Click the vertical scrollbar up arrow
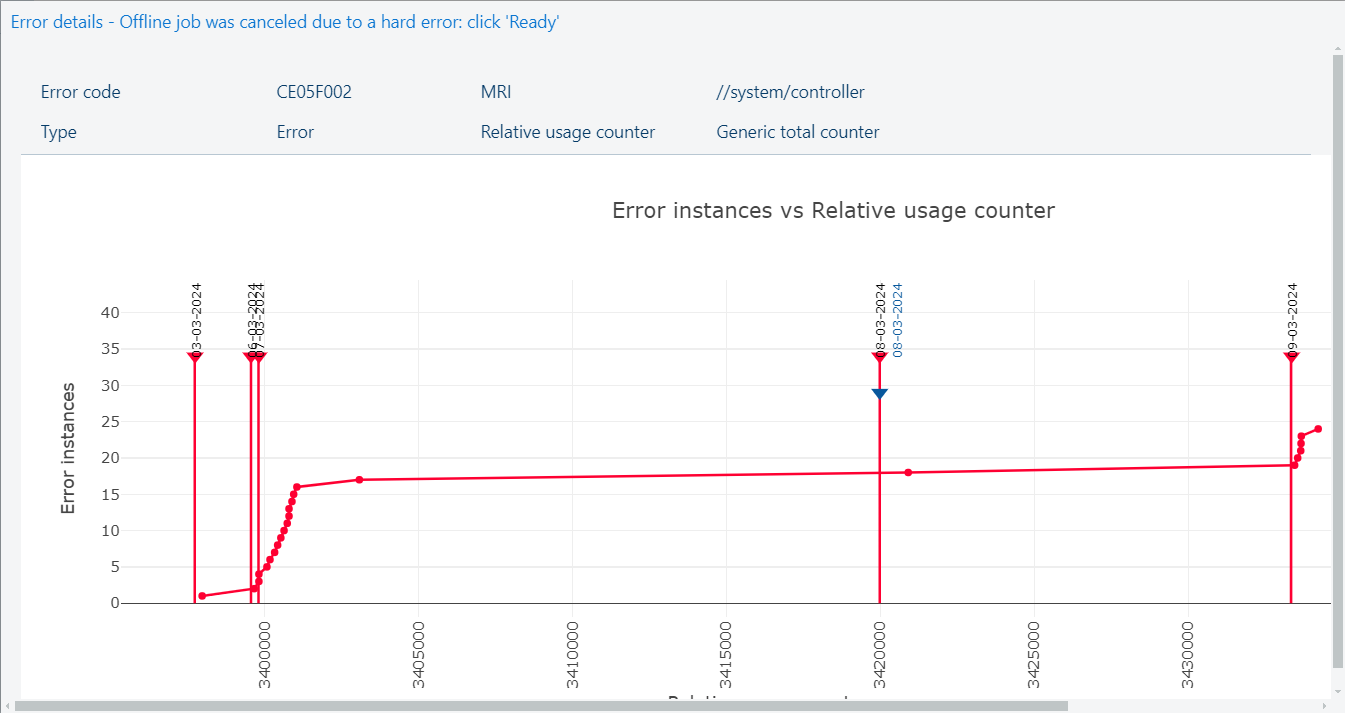The image size is (1345, 713). click(1338, 48)
